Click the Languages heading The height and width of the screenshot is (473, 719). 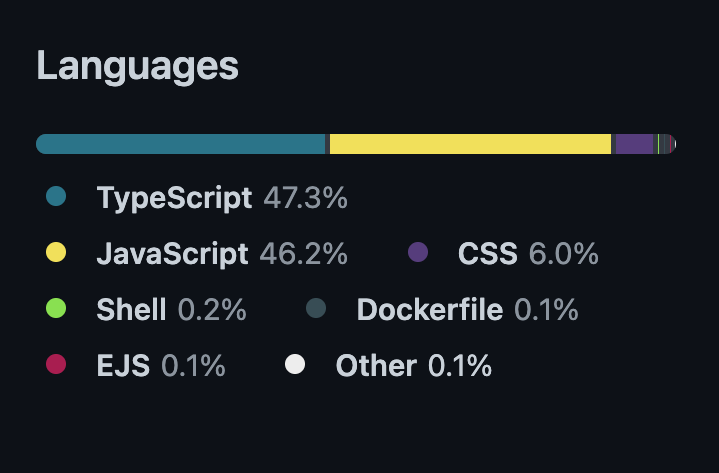[138, 66]
